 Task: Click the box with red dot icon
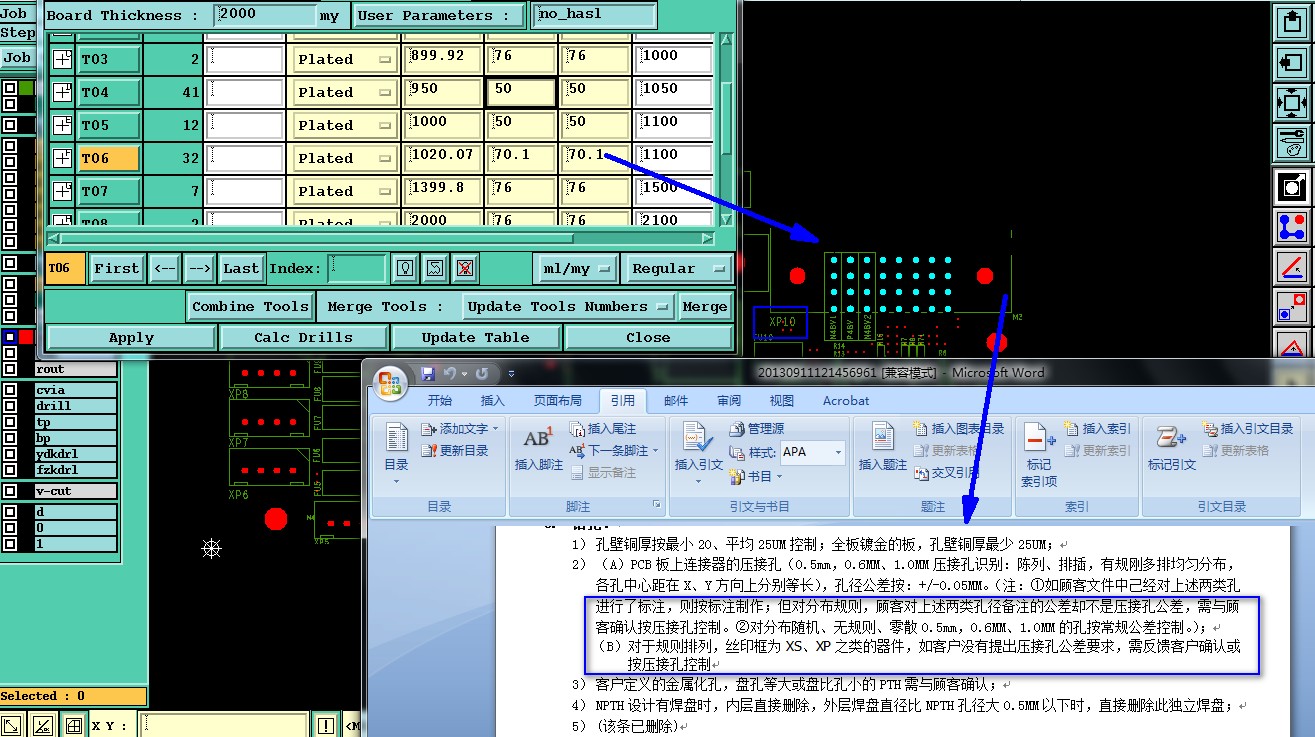[1292, 307]
